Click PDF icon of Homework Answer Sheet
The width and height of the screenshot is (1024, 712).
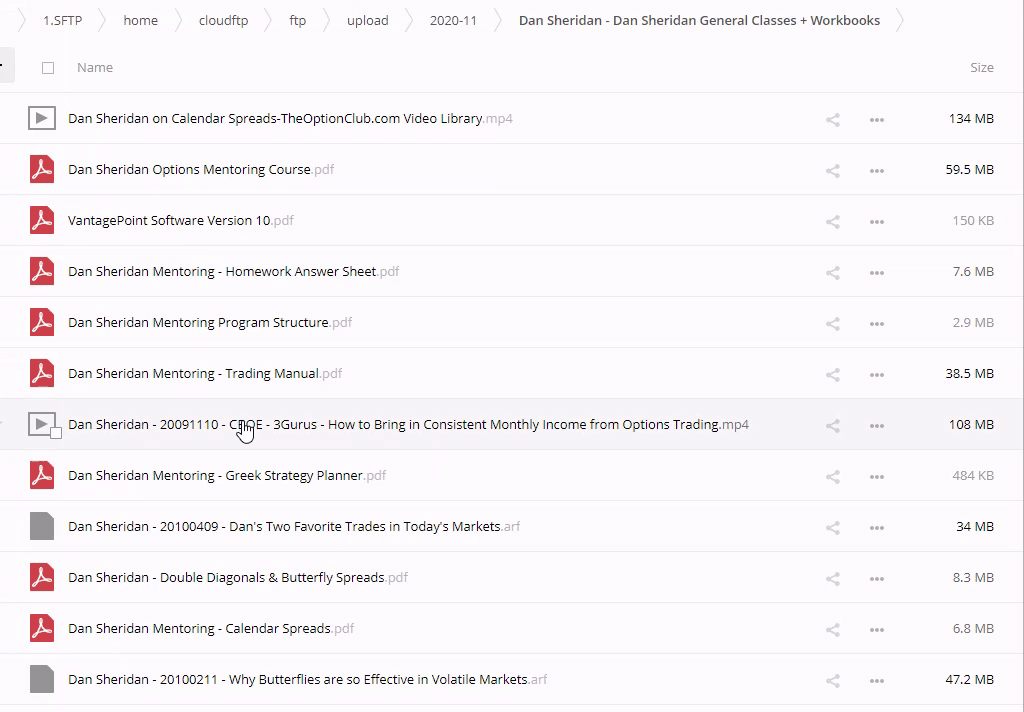point(41,271)
